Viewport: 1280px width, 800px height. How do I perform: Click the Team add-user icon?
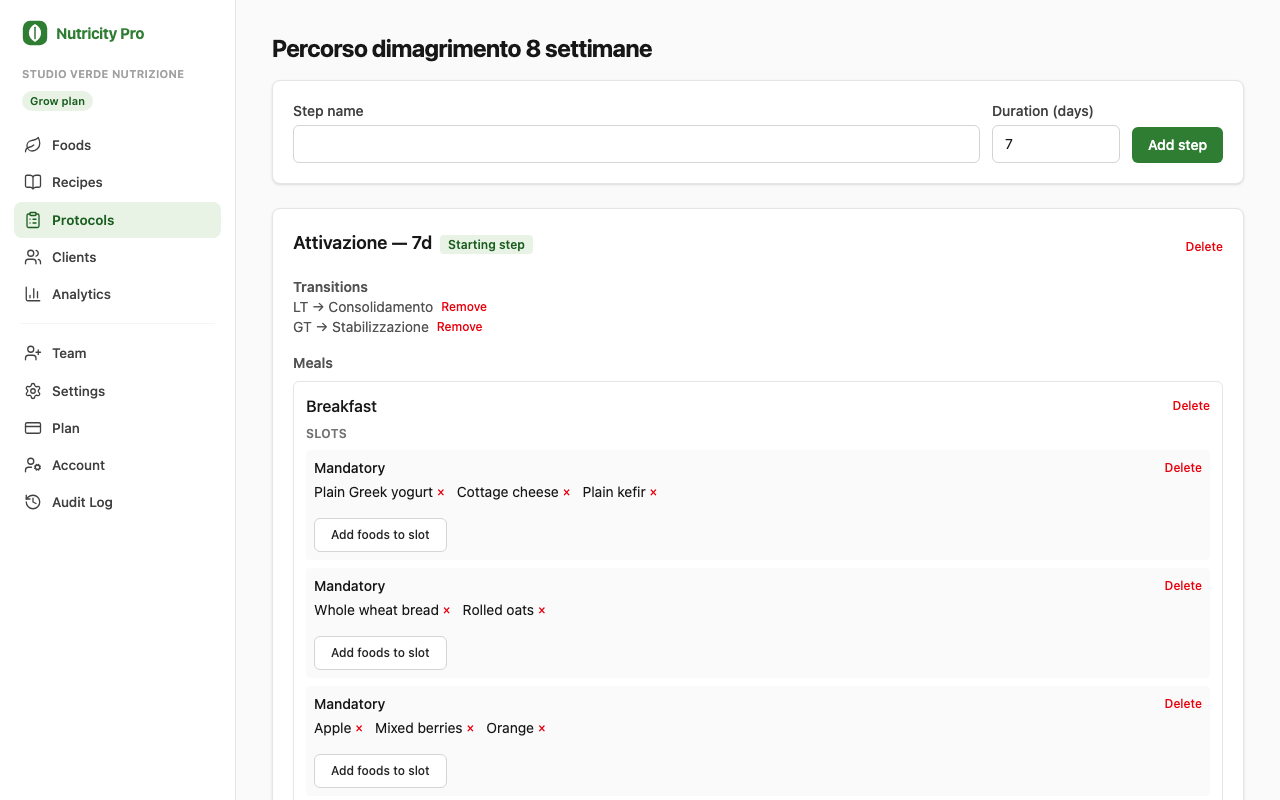click(33, 353)
